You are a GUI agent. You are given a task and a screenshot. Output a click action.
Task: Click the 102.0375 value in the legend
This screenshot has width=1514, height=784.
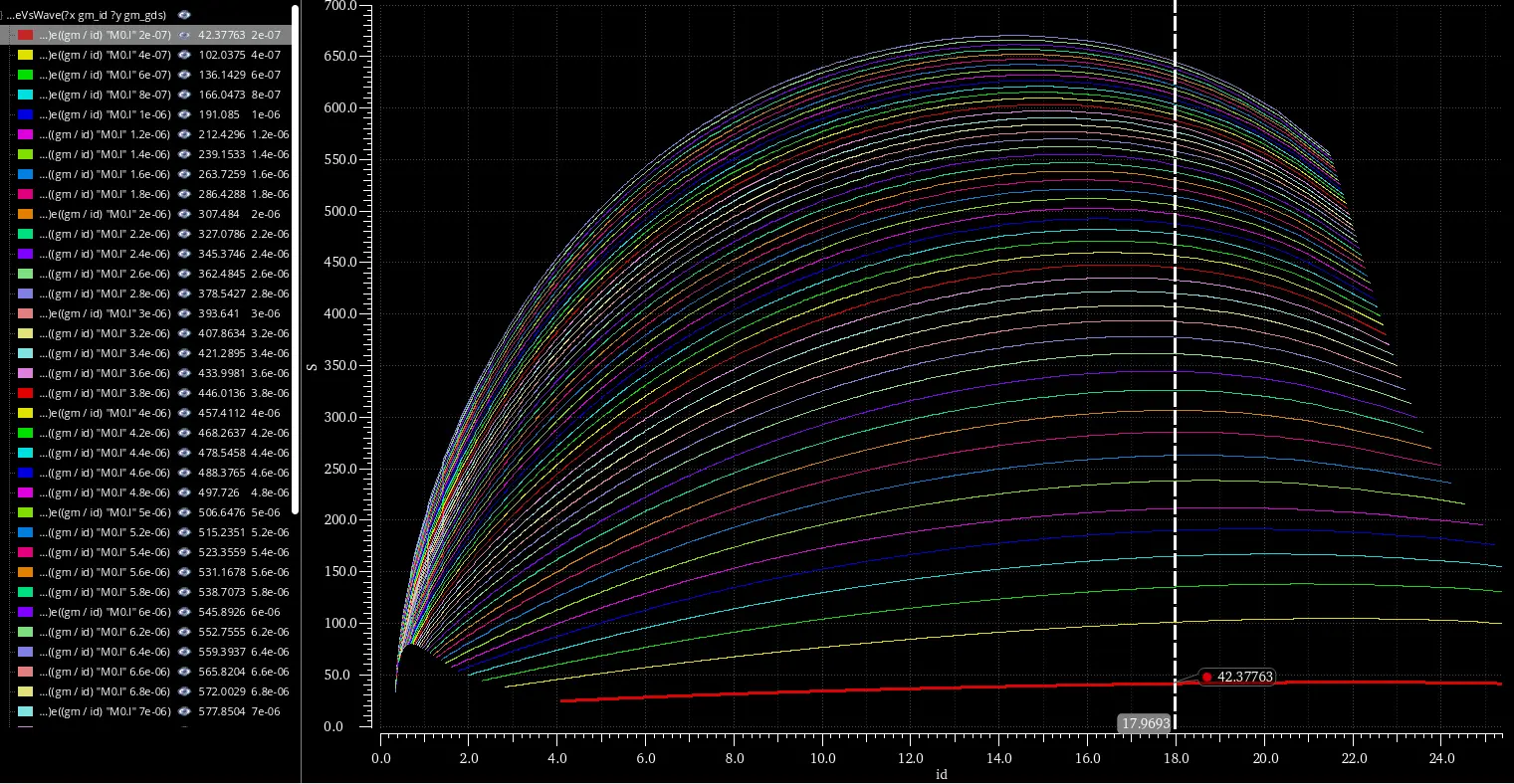[221, 55]
